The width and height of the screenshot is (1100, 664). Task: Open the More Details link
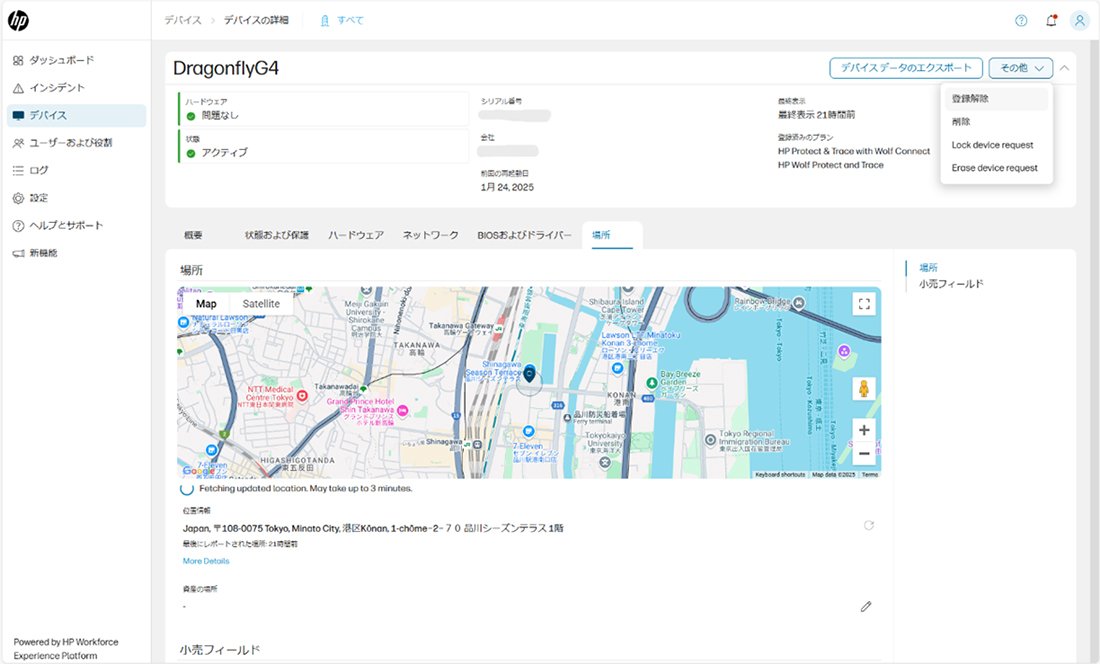tap(206, 561)
